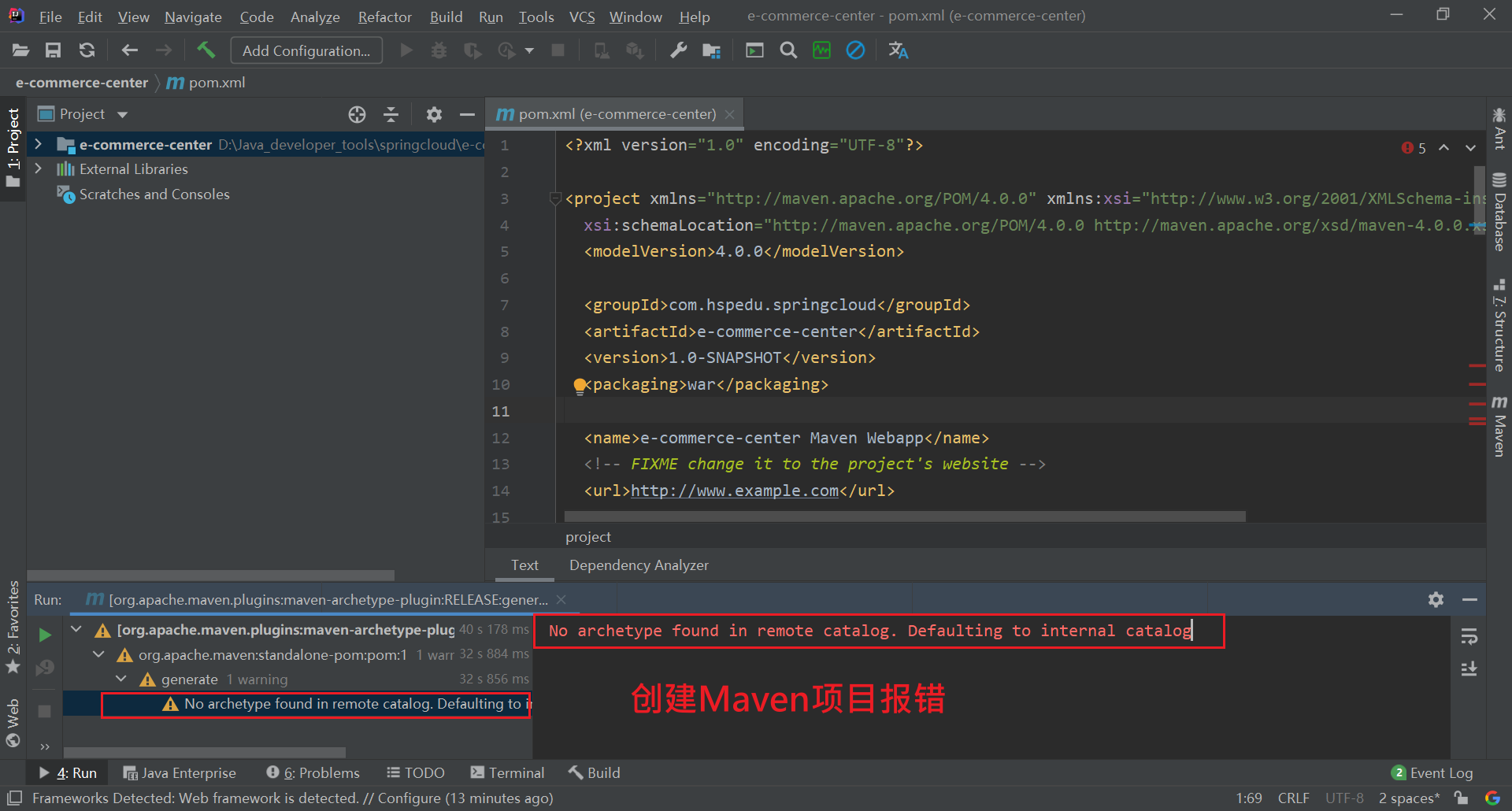The image size is (1512, 811).
Task: Click the Search Everywhere magnifier icon
Action: 787,50
